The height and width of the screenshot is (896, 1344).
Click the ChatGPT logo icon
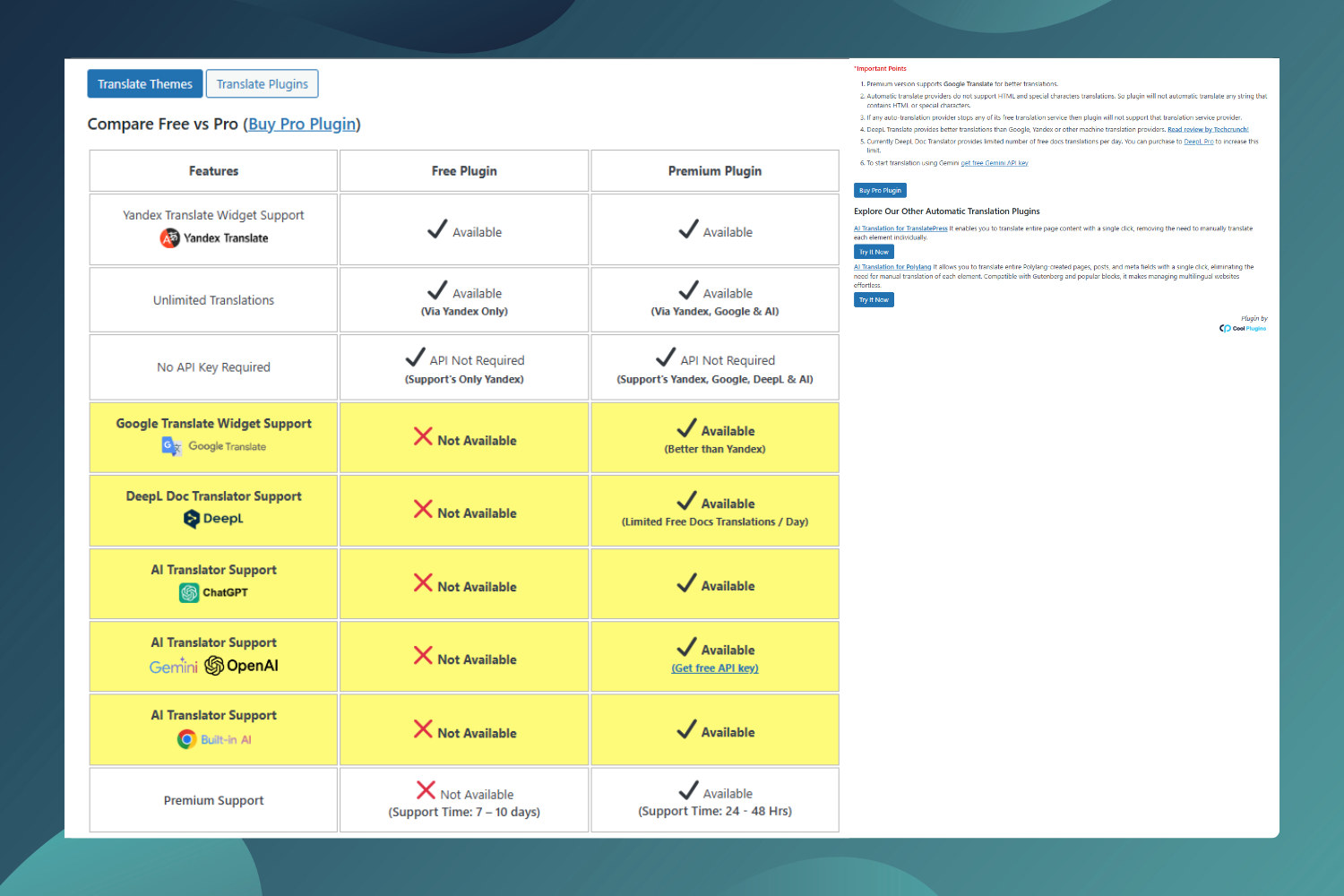pyautogui.click(x=189, y=592)
